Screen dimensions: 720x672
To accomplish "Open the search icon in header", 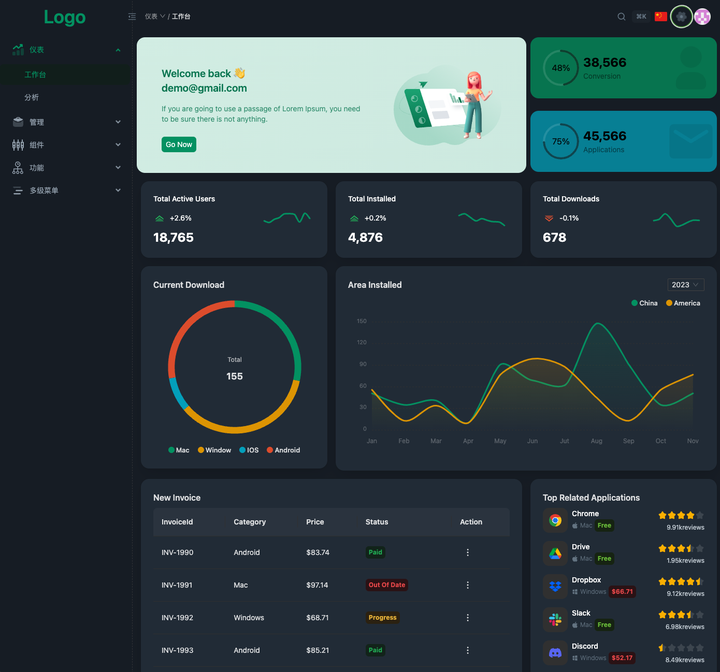I will pyautogui.click(x=621, y=17).
